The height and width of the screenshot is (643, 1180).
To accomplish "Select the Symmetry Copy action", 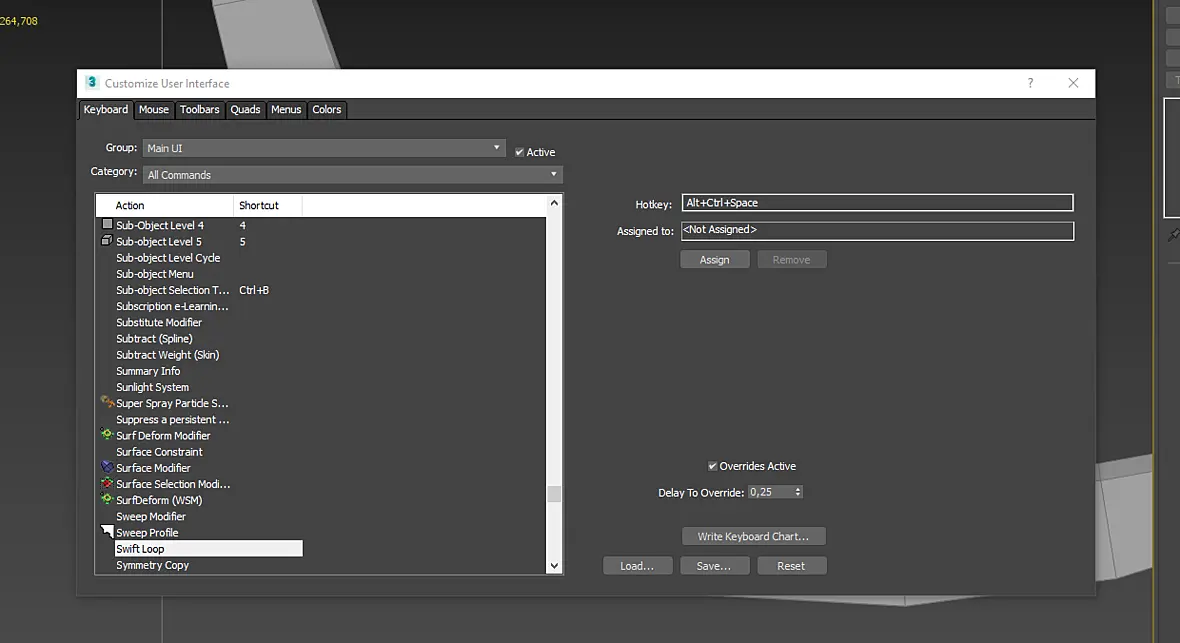I will [x=152, y=565].
